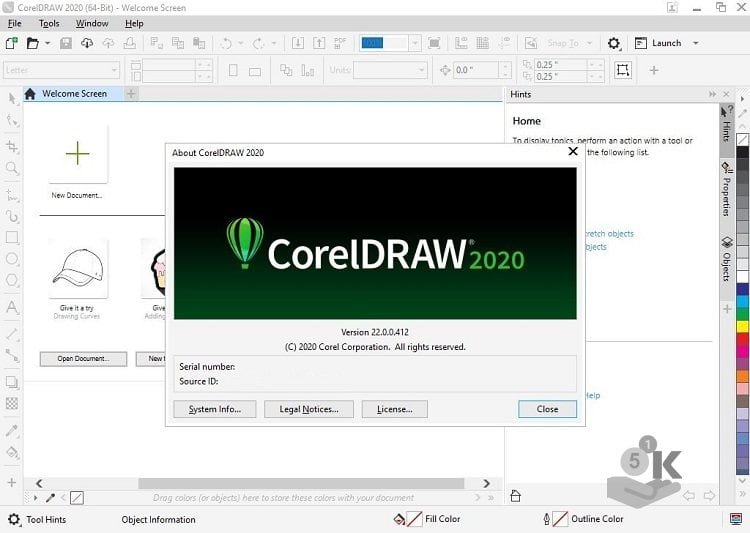Select the Zoom magnifier tool
Image resolution: width=750 pixels, height=533 pixels.
12,168
